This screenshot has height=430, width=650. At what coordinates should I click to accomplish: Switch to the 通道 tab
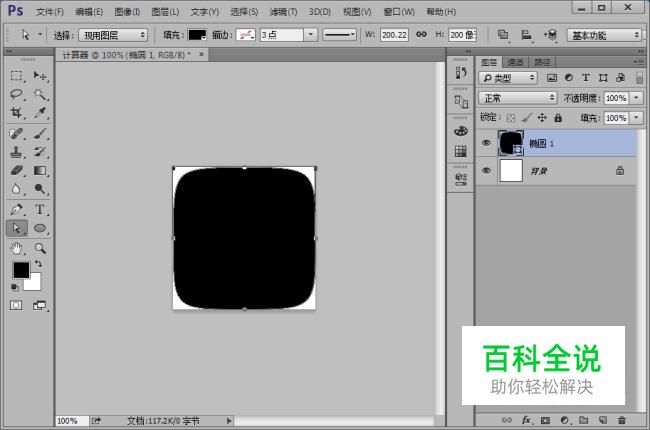[515, 62]
